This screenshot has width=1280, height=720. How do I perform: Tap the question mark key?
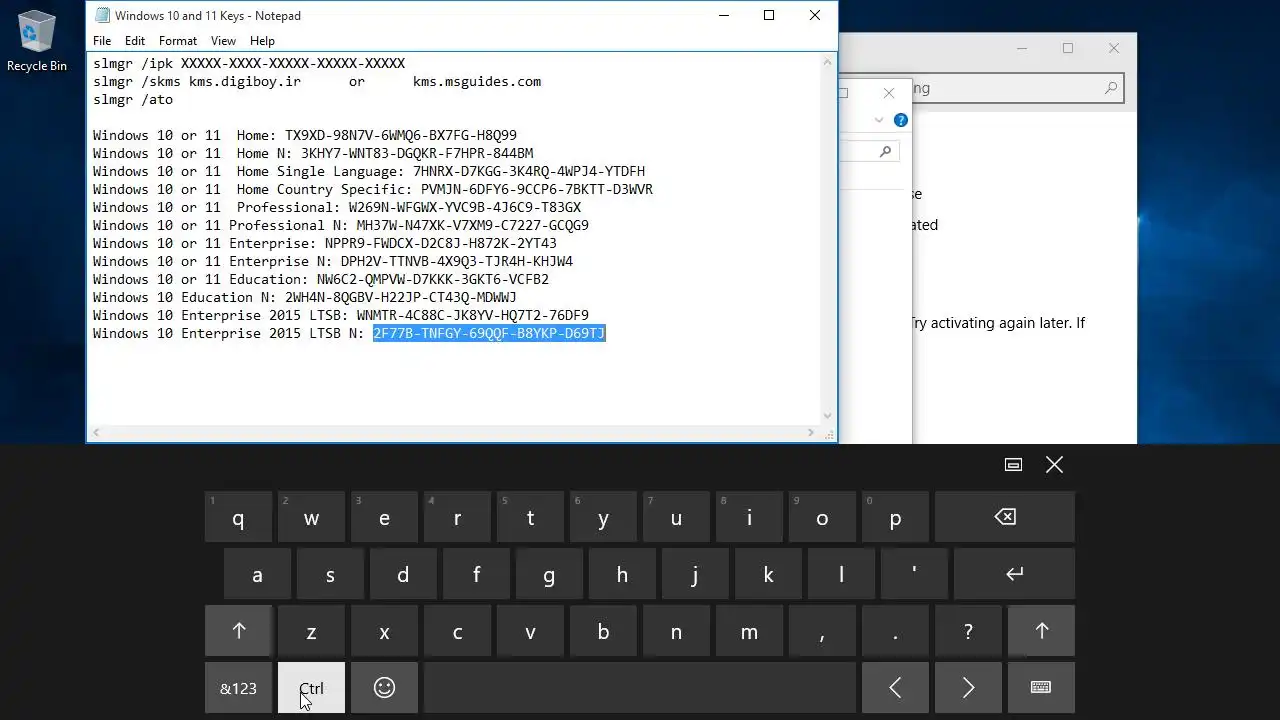click(x=968, y=631)
